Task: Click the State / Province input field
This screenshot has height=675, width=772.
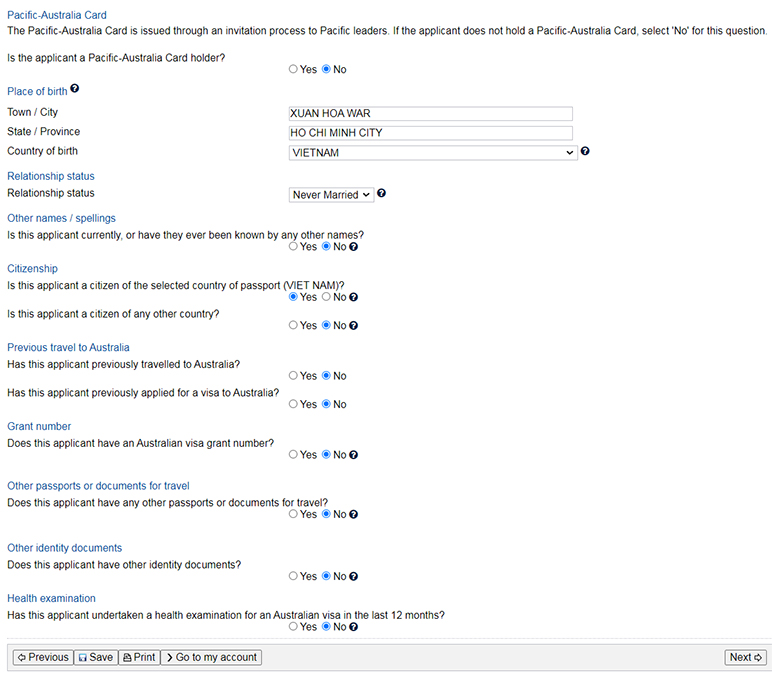Action: pos(430,133)
